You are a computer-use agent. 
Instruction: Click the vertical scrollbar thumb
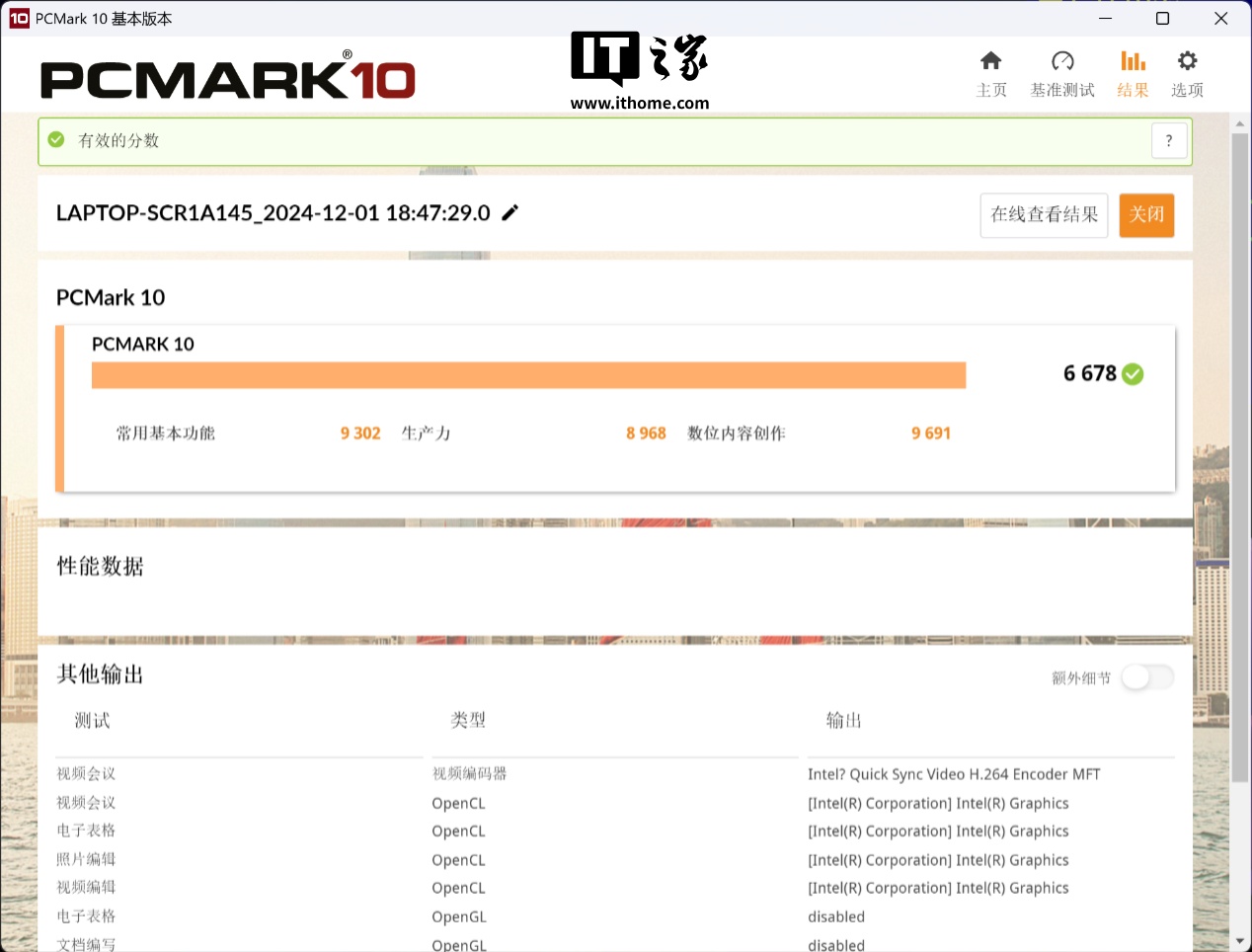[x=1240, y=457]
